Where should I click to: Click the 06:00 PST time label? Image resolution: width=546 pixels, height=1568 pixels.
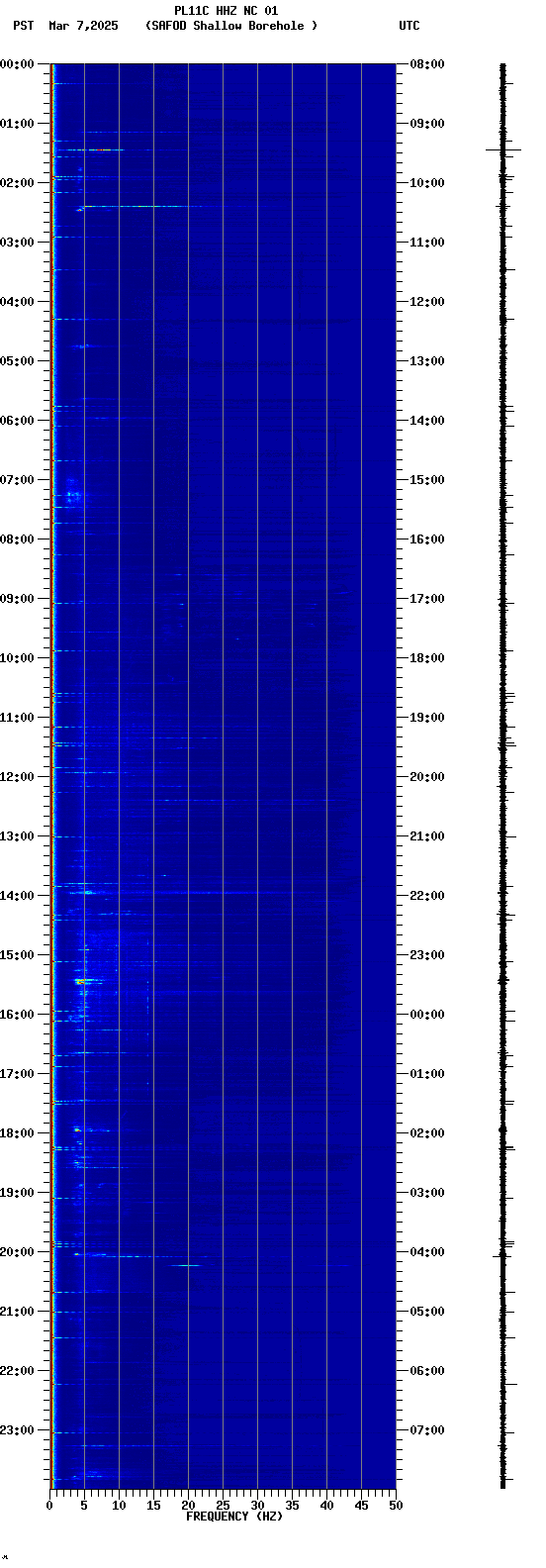pos(18,421)
